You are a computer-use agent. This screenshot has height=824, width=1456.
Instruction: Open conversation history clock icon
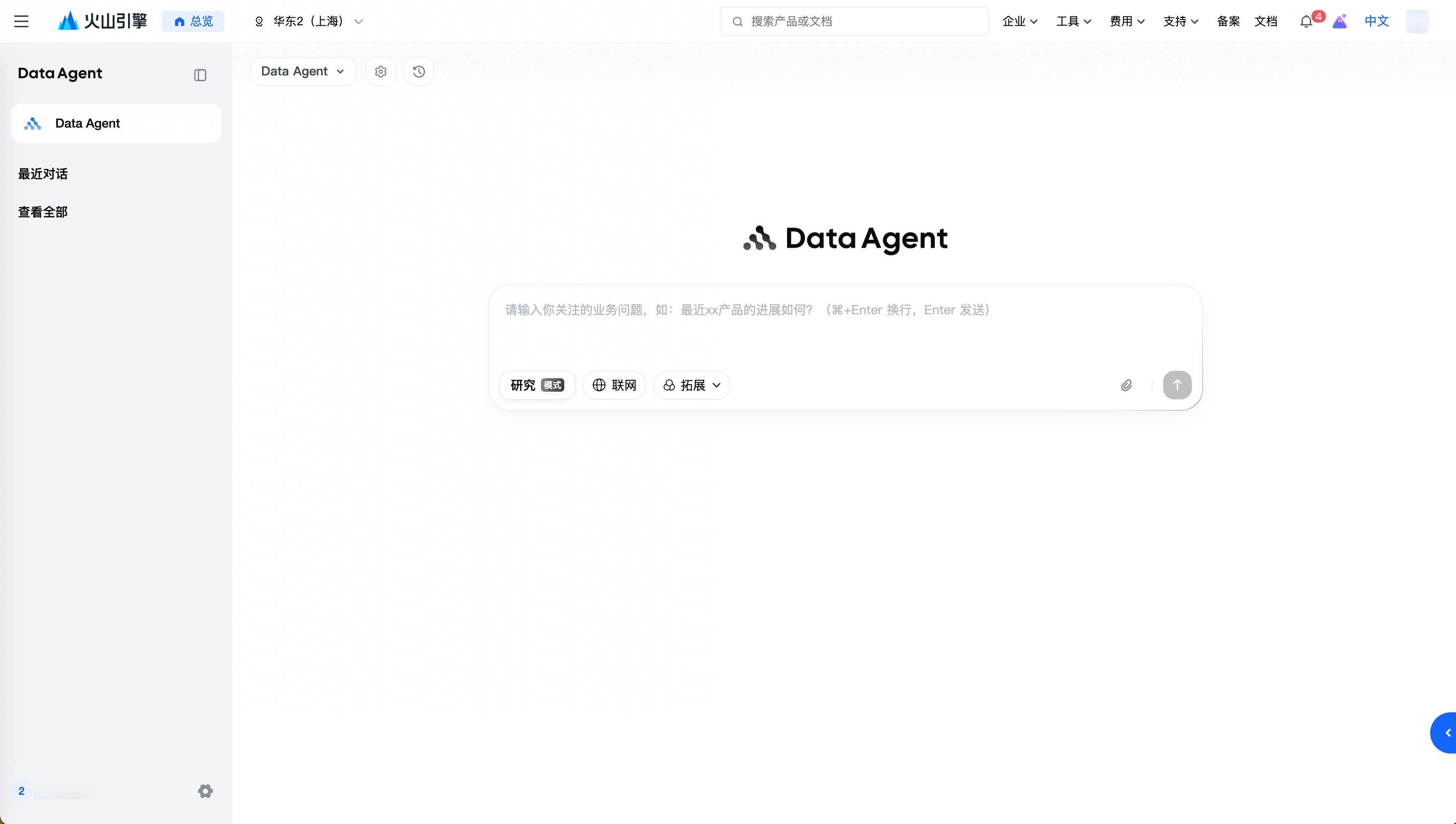click(418, 72)
